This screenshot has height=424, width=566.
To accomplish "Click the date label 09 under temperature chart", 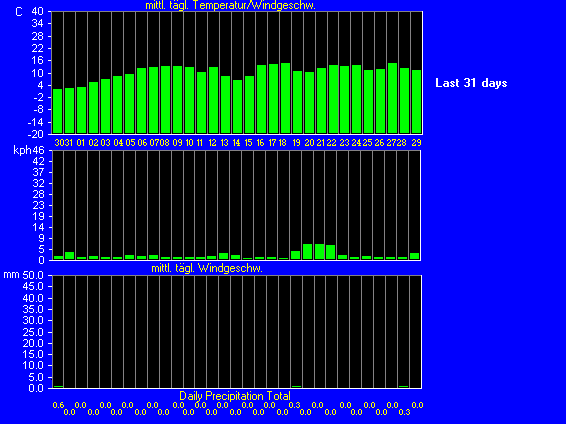I will click(x=177, y=143).
